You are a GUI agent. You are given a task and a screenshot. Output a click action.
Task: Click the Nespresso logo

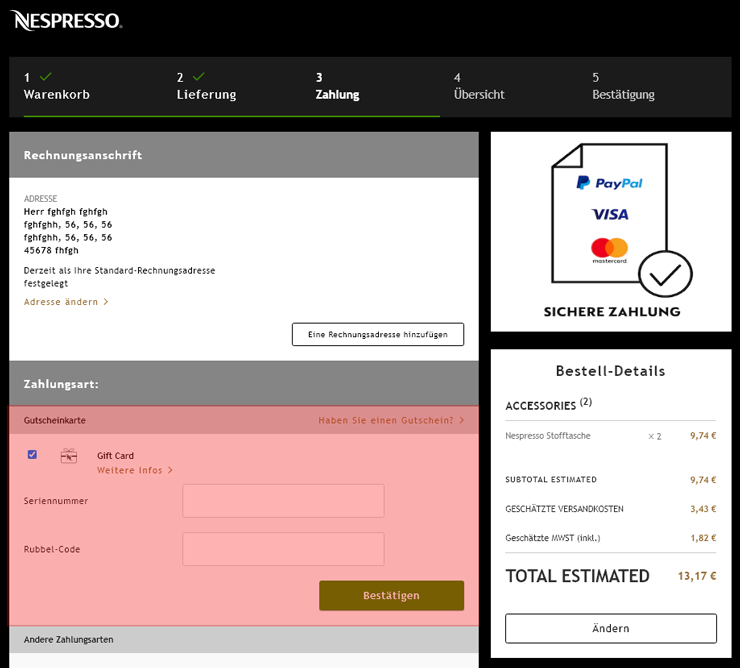coord(66,20)
